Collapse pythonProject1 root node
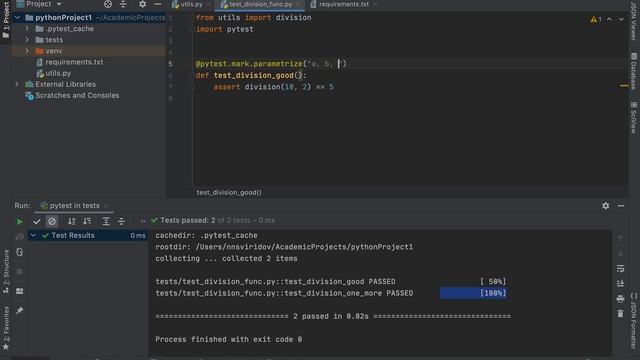The height and width of the screenshot is (360, 640). click(x=17, y=18)
